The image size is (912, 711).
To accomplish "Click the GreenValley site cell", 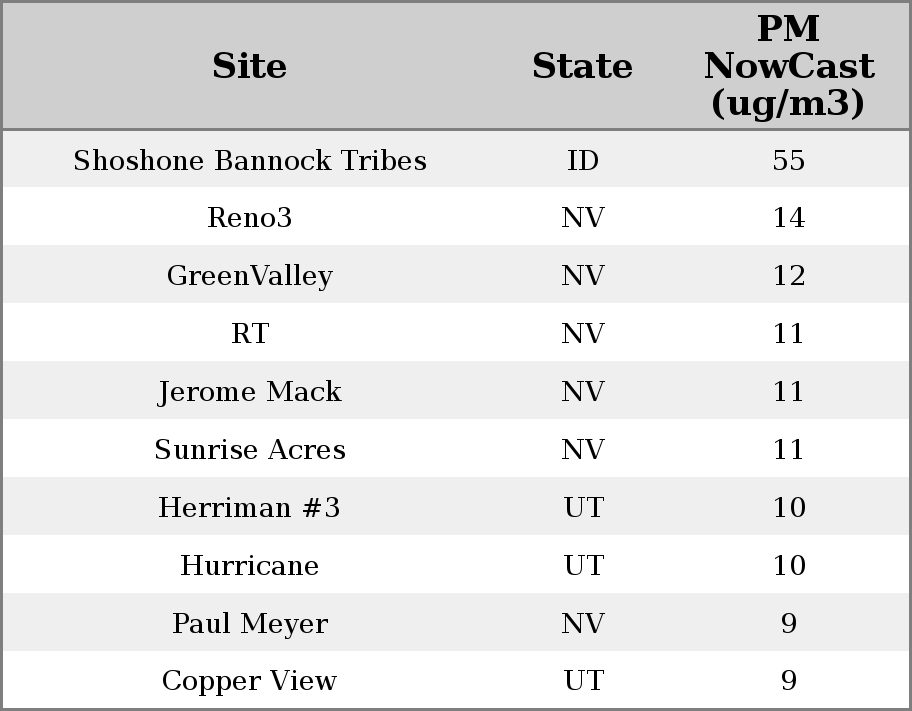I will coord(250,276).
